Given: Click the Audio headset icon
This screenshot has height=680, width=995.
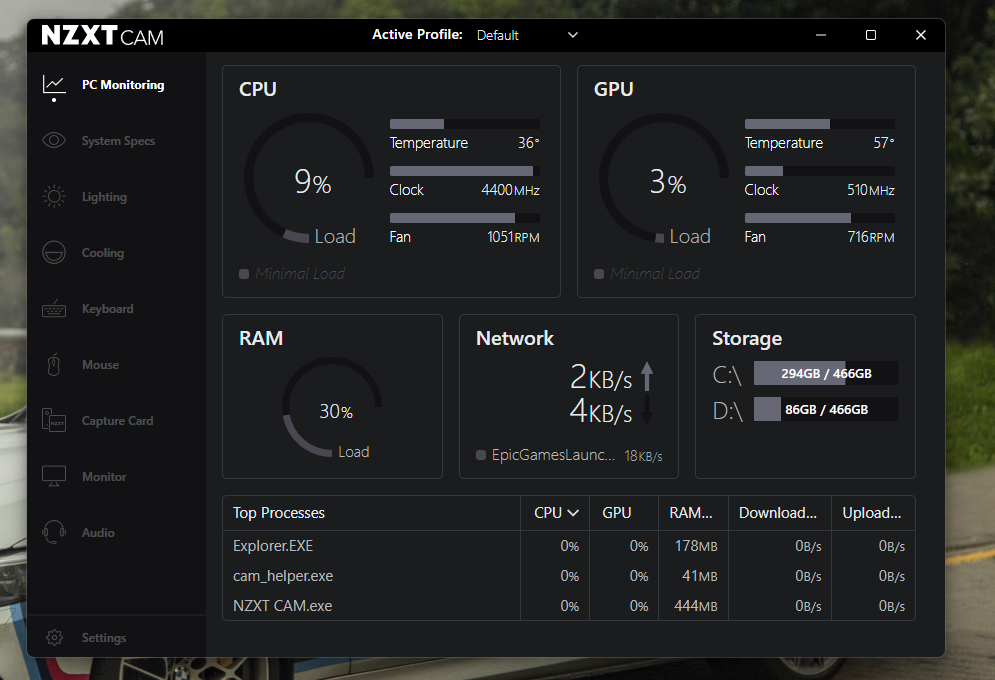Looking at the screenshot, I should pyautogui.click(x=54, y=532).
